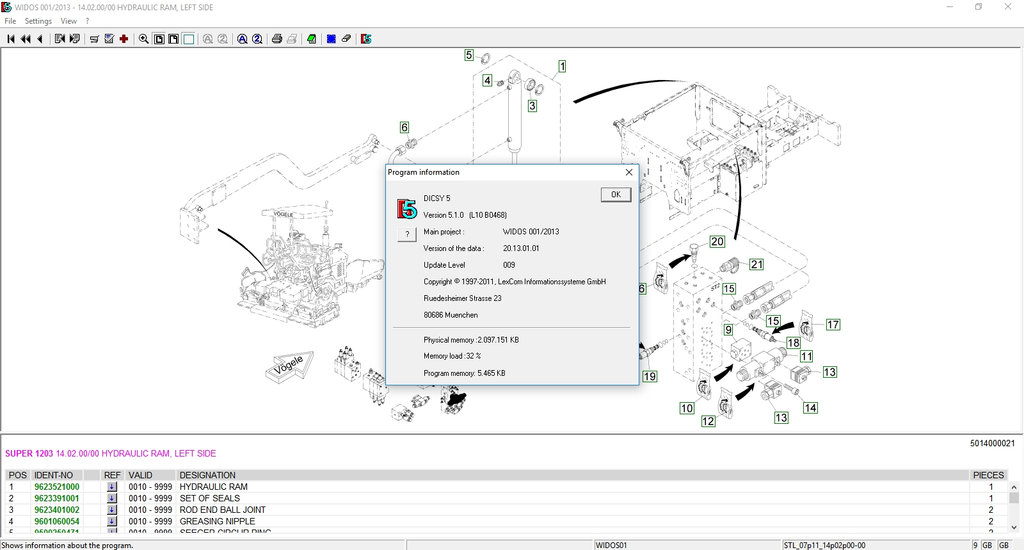Screen dimensions: 1024x550
Task: Click the eraser icon in toolbar
Action: point(346,40)
